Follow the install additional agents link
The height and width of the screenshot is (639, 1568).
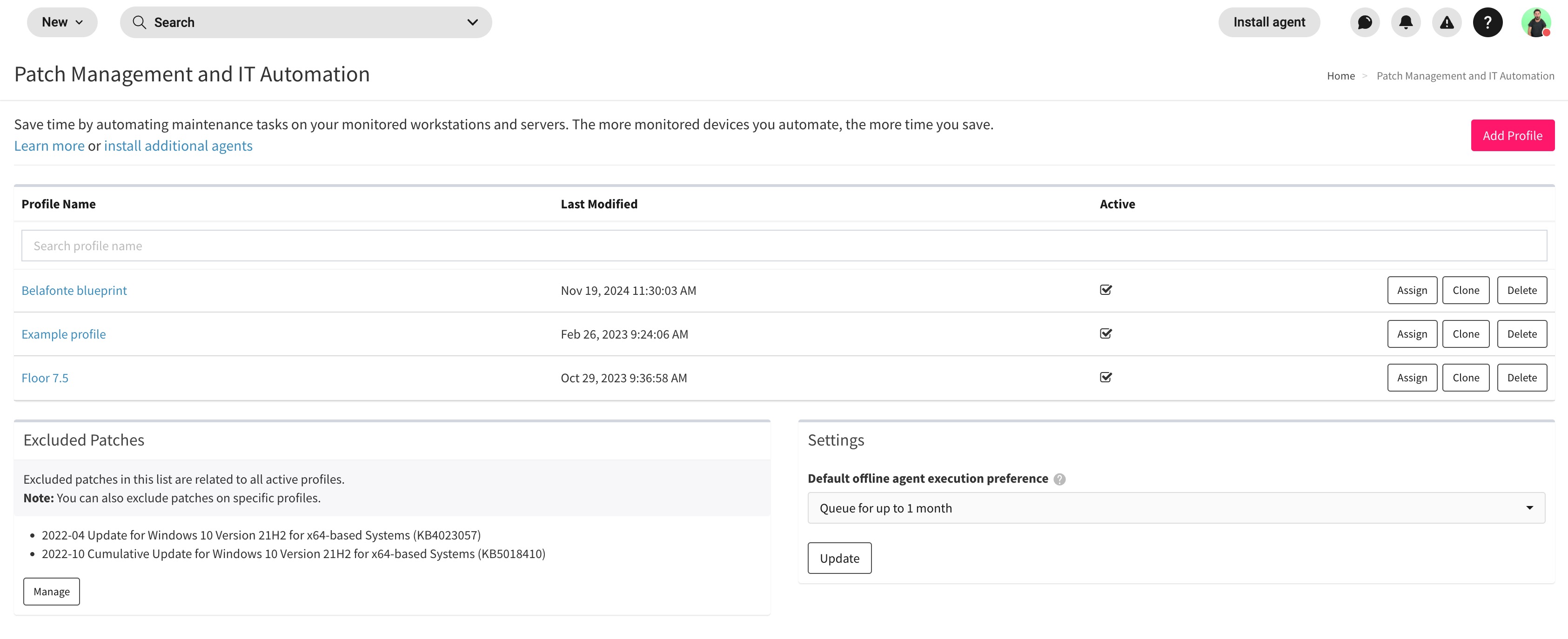point(178,146)
